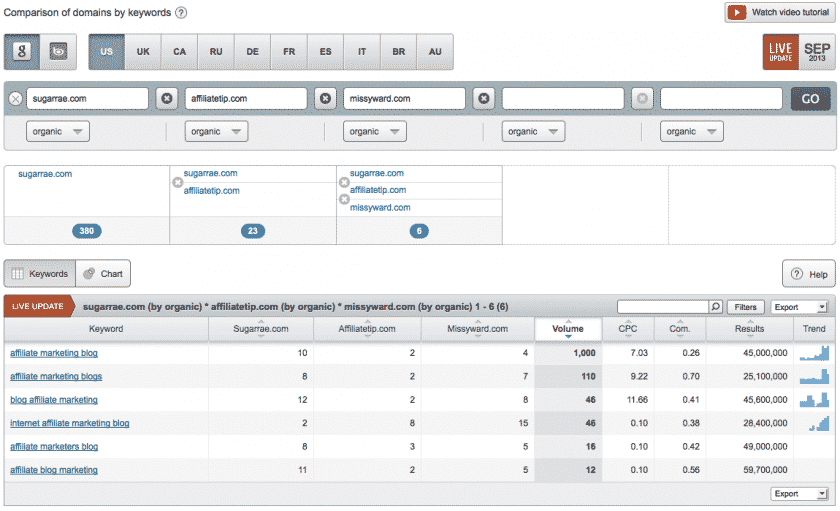Remove affiliatetip.com from the second comparison set
This screenshot has width=840, height=511.
[x=178, y=183]
